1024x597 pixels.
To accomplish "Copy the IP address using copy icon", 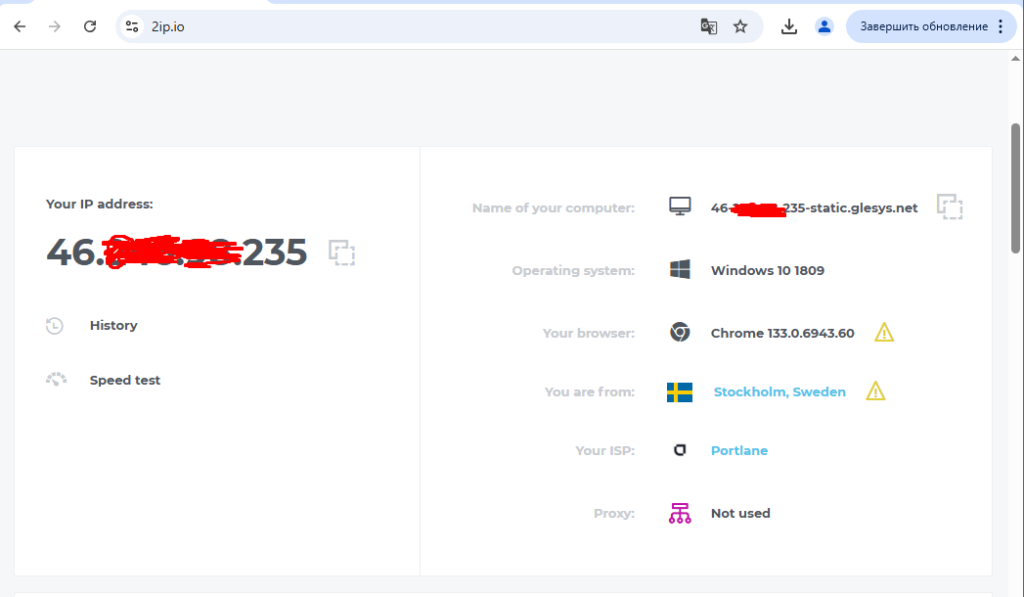I will click(x=343, y=252).
